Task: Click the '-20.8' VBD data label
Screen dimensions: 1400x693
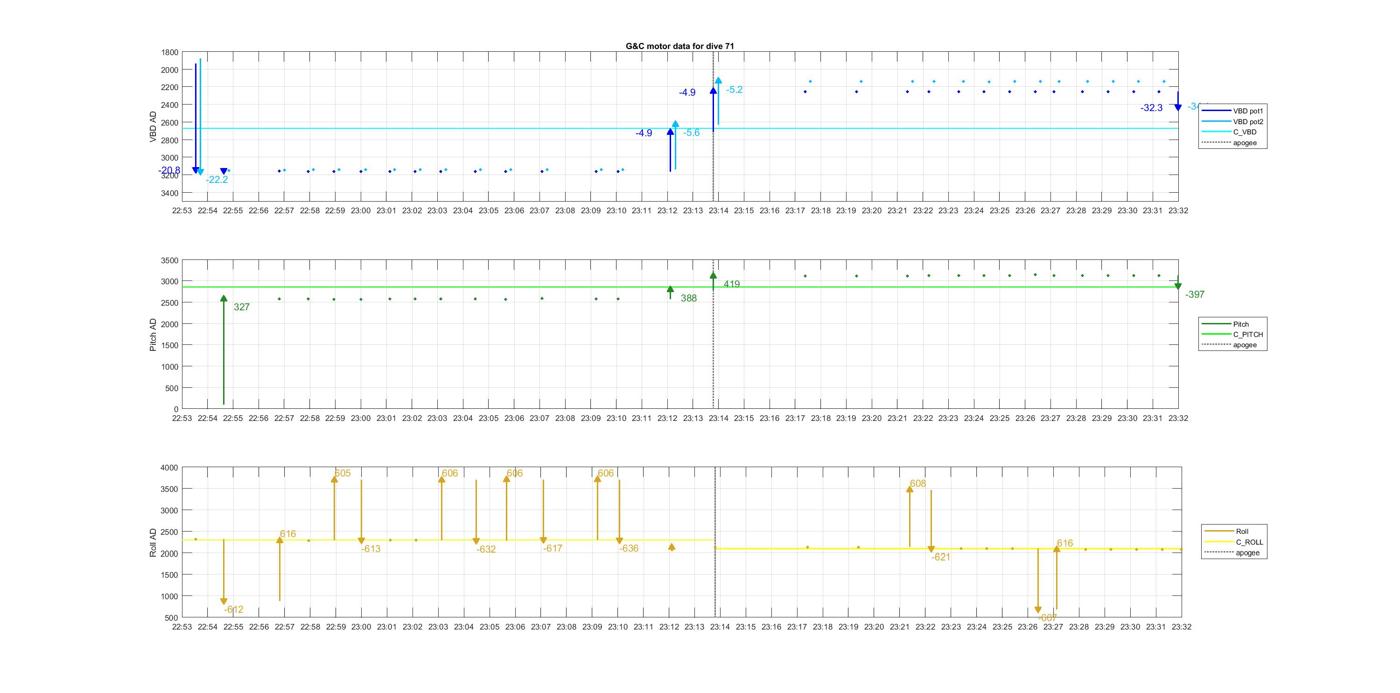Action: [169, 170]
